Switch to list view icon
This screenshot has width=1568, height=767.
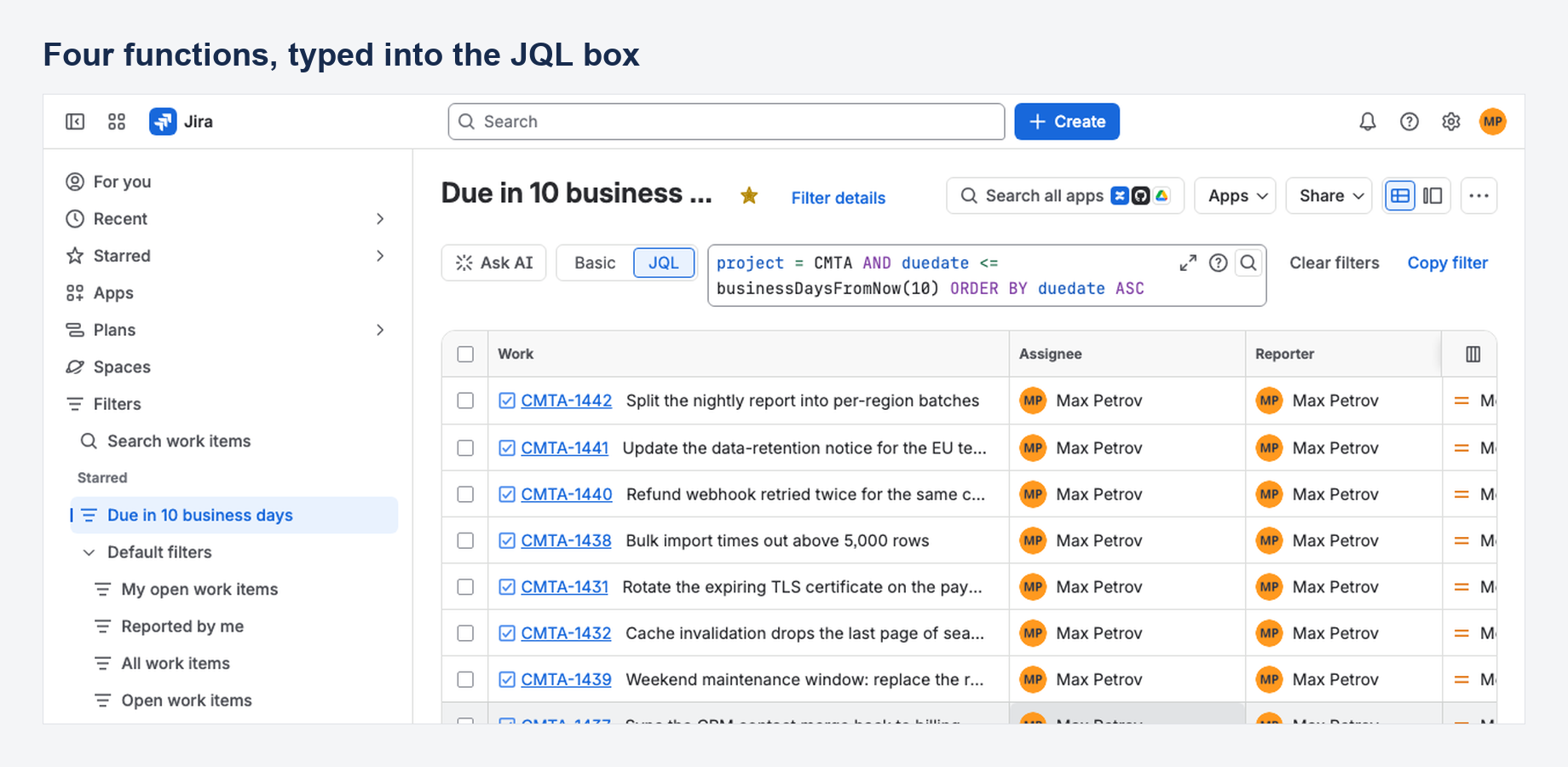(x=1400, y=196)
